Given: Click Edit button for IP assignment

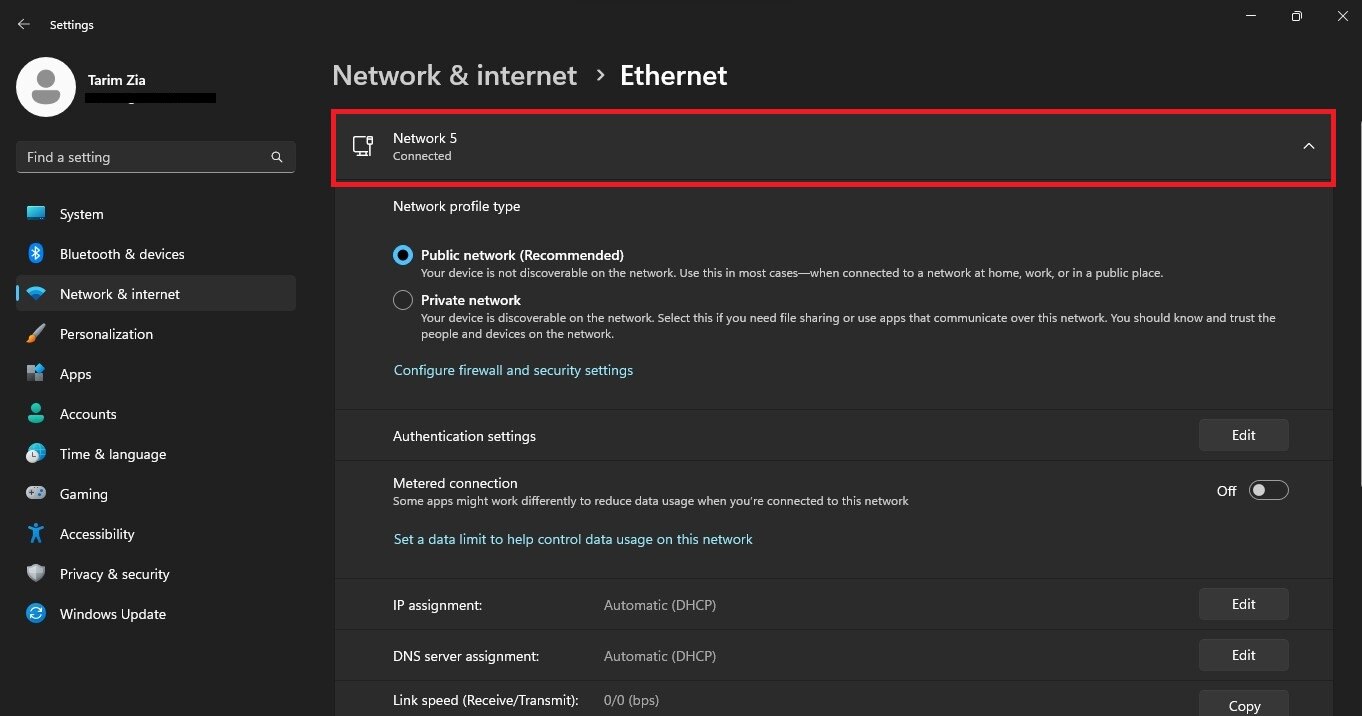Looking at the screenshot, I should (x=1243, y=604).
